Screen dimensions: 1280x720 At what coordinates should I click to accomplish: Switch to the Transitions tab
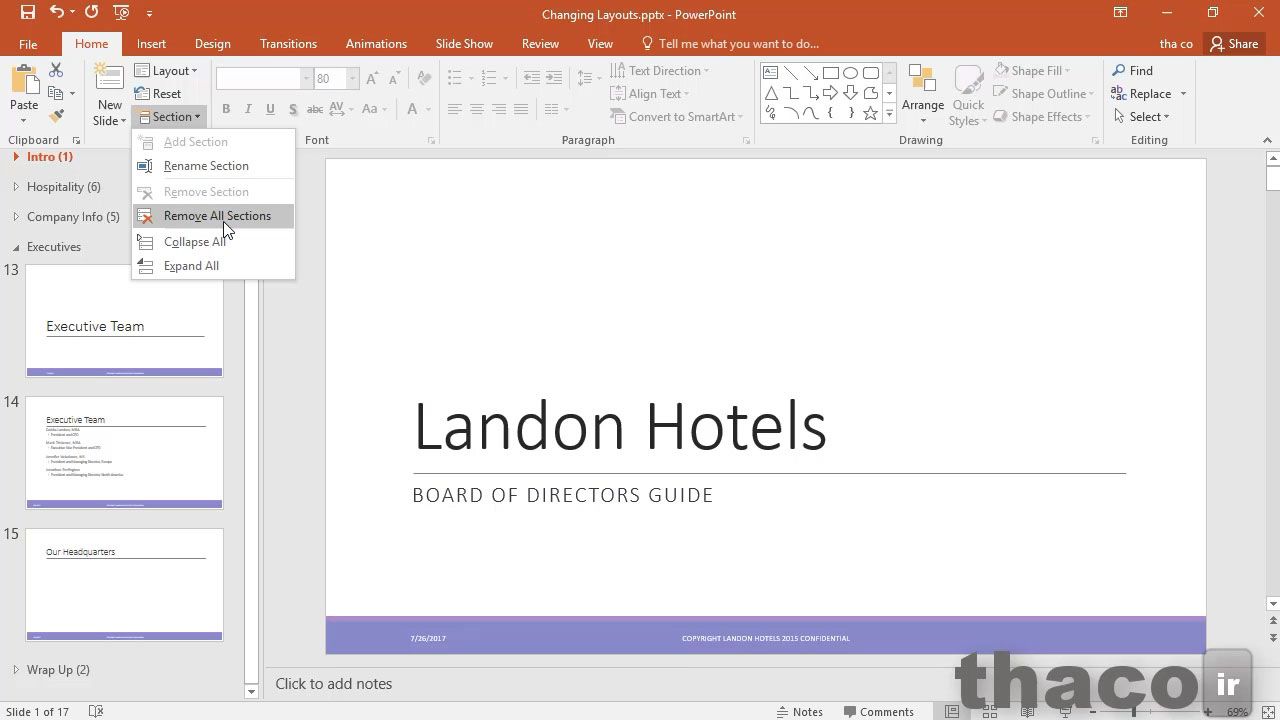(288, 44)
